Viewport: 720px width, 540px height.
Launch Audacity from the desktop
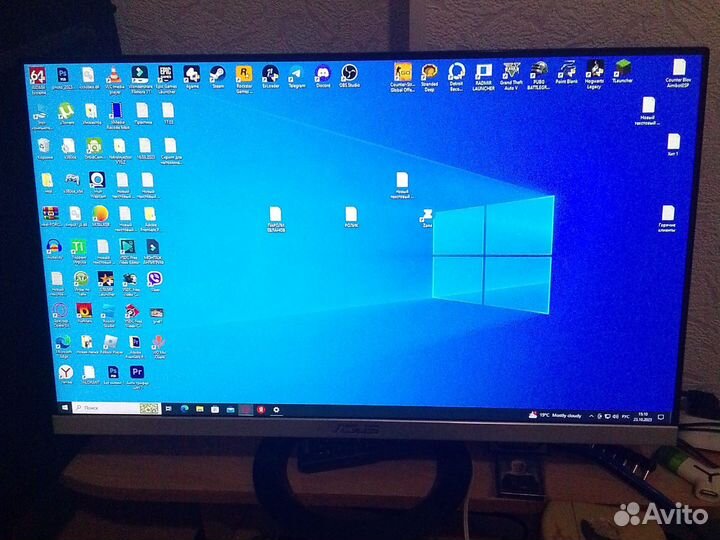coord(55,249)
